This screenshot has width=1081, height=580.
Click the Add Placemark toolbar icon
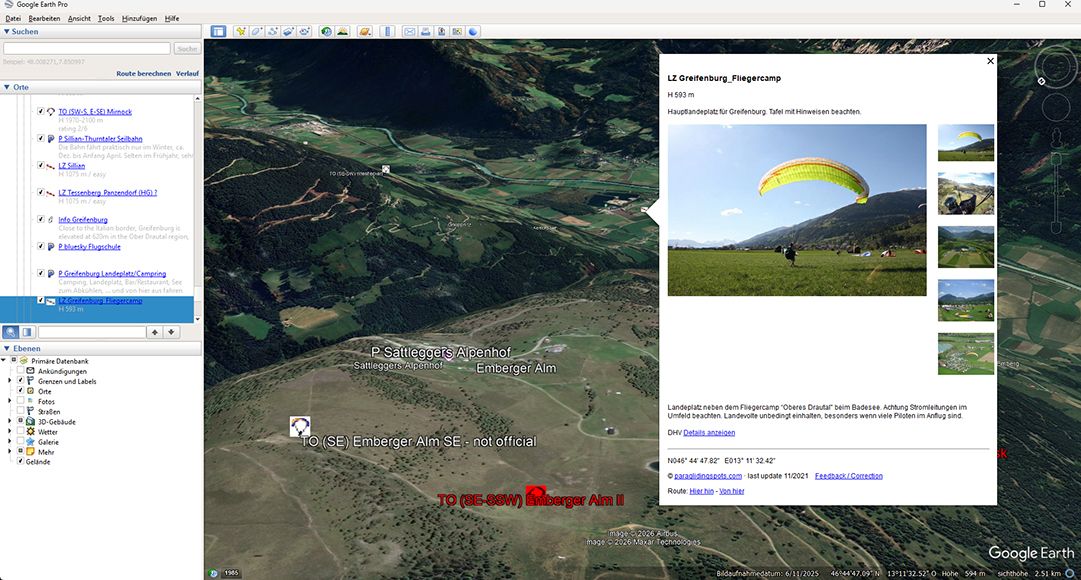[241, 31]
